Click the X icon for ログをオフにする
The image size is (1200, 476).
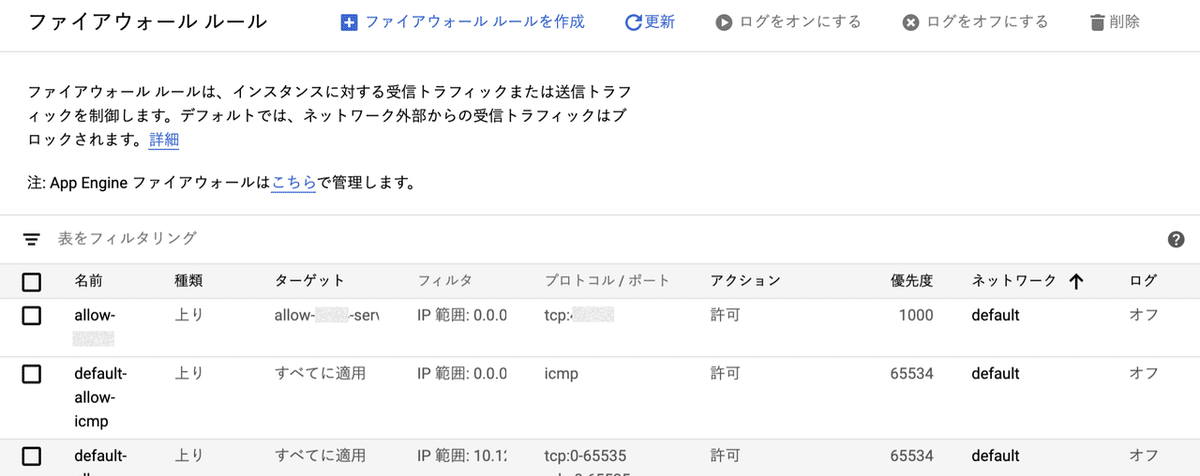coord(910,22)
